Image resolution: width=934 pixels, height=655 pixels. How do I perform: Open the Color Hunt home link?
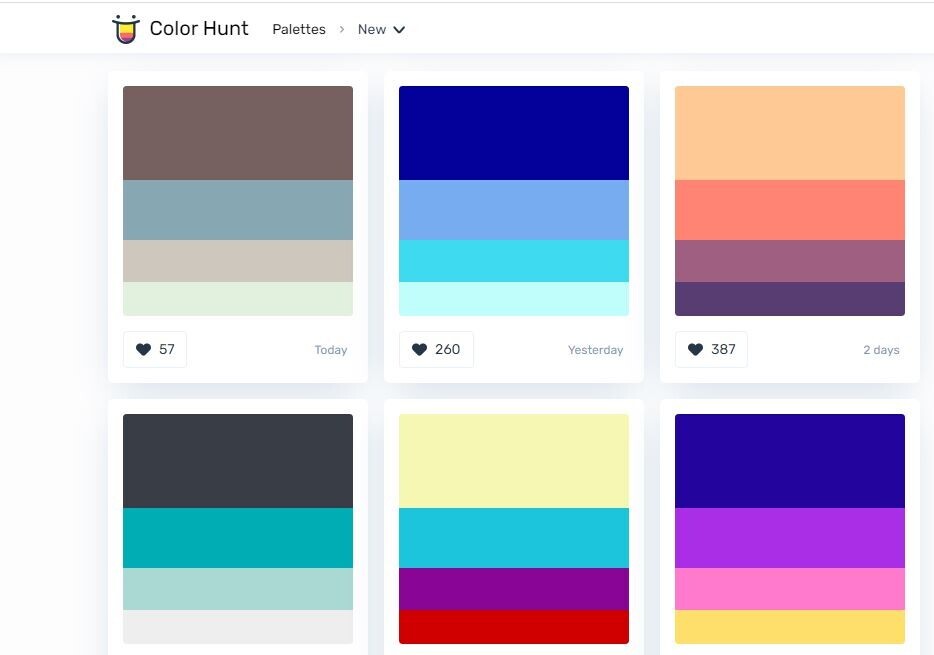tap(199, 29)
